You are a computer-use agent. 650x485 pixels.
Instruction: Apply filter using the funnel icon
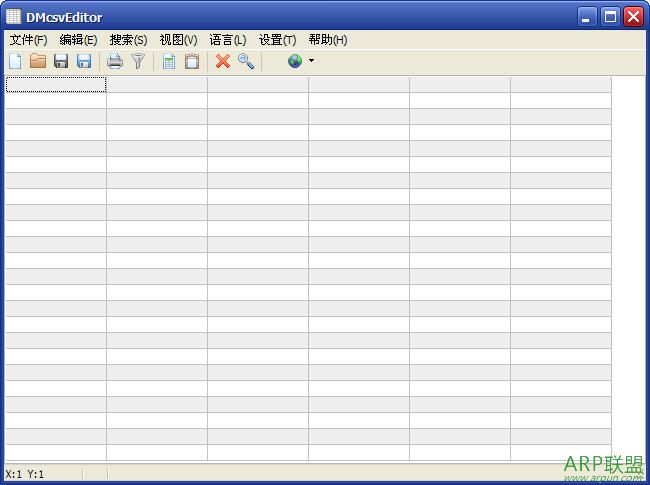click(x=138, y=61)
